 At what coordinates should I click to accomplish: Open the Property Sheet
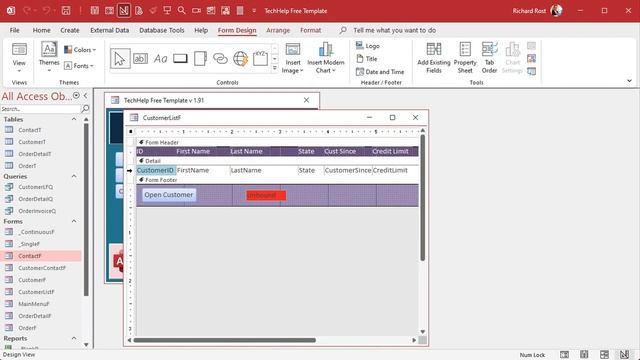click(465, 58)
